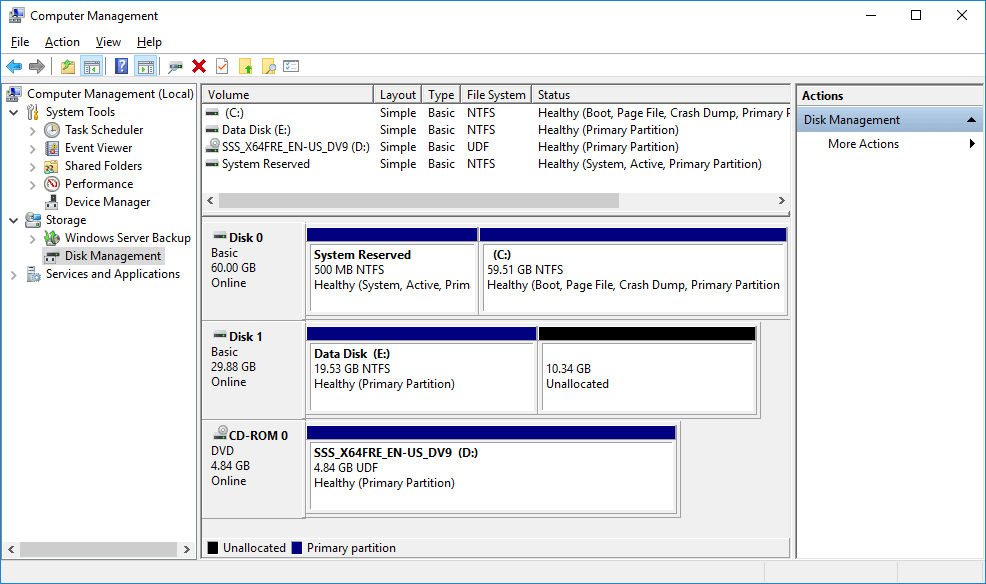Click the red X delete toolbar icon

[199, 66]
